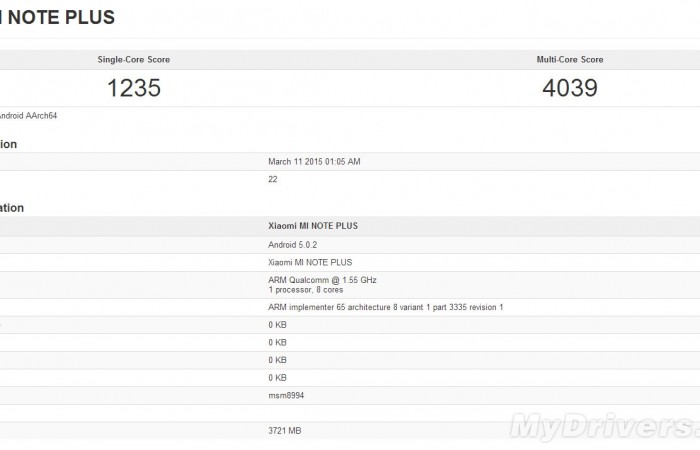Click the 3721 MB memory value
This screenshot has width=700, height=450.
coord(284,431)
